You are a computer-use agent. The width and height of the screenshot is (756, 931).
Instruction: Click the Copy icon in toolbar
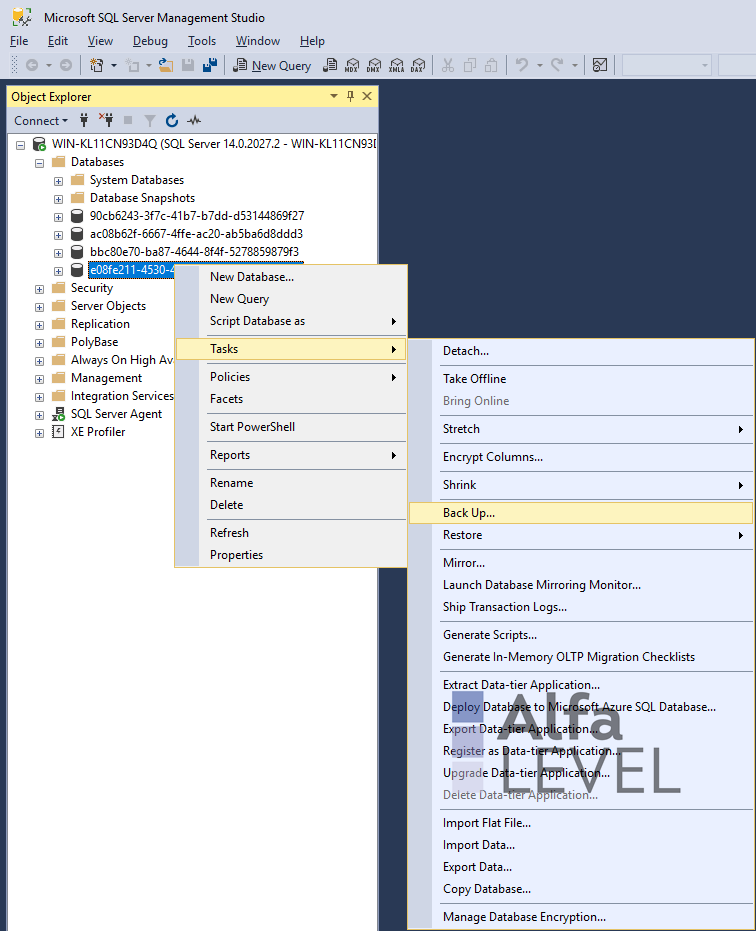pos(470,65)
